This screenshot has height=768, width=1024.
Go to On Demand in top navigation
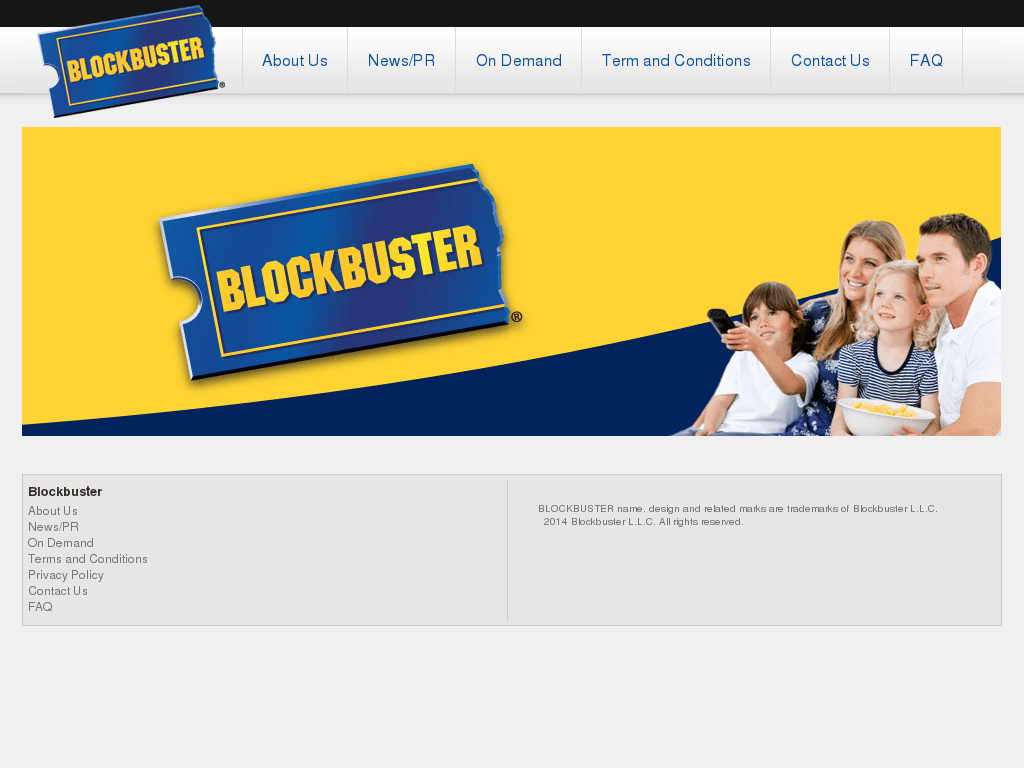(x=519, y=61)
